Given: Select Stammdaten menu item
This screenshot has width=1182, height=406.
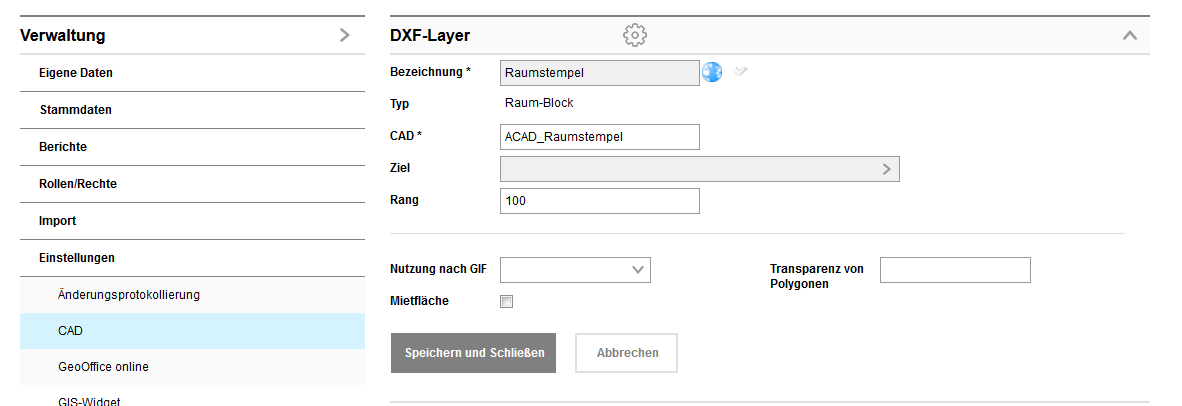Looking at the screenshot, I should (x=76, y=110).
